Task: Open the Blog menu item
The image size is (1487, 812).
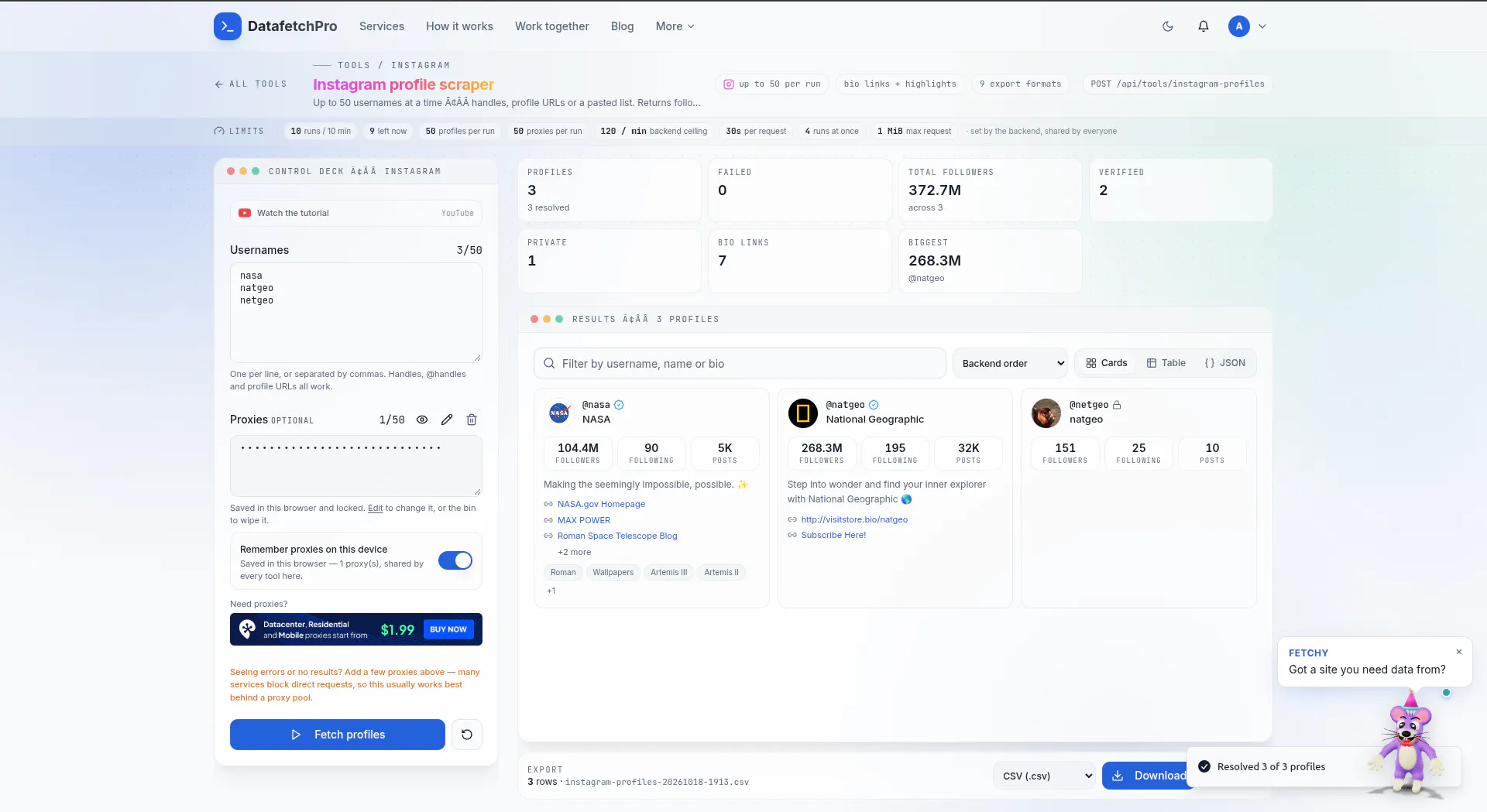Action: click(x=622, y=26)
